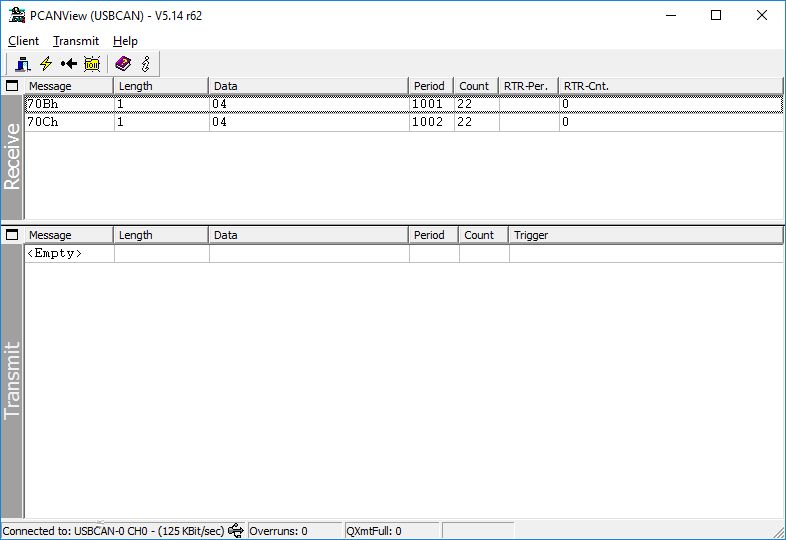Click the yellow 1011 message icon

click(92, 64)
